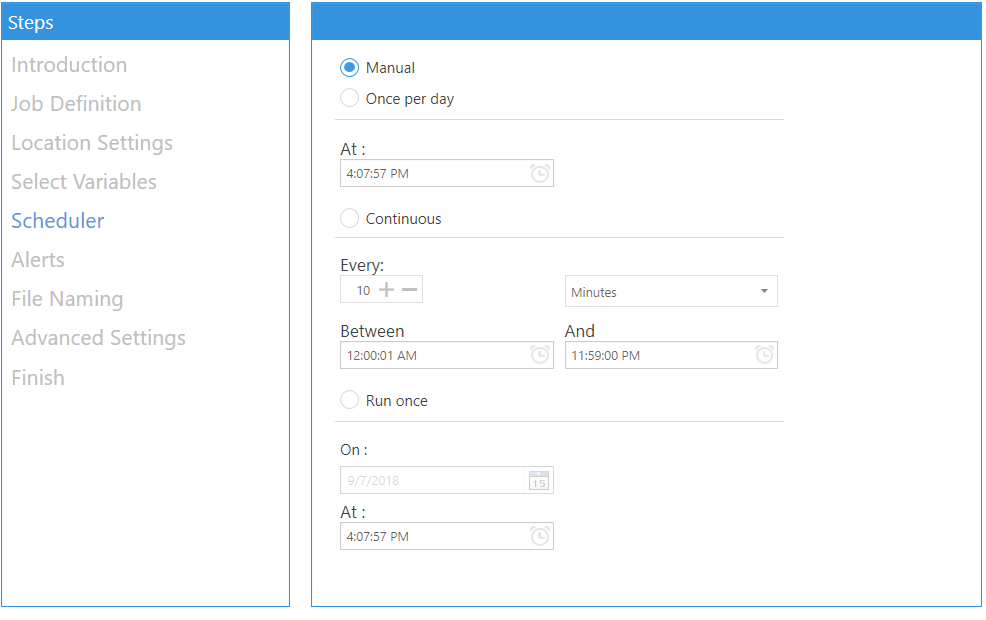Open the Minutes interval dropdown
The image size is (986, 620).
(671, 291)
